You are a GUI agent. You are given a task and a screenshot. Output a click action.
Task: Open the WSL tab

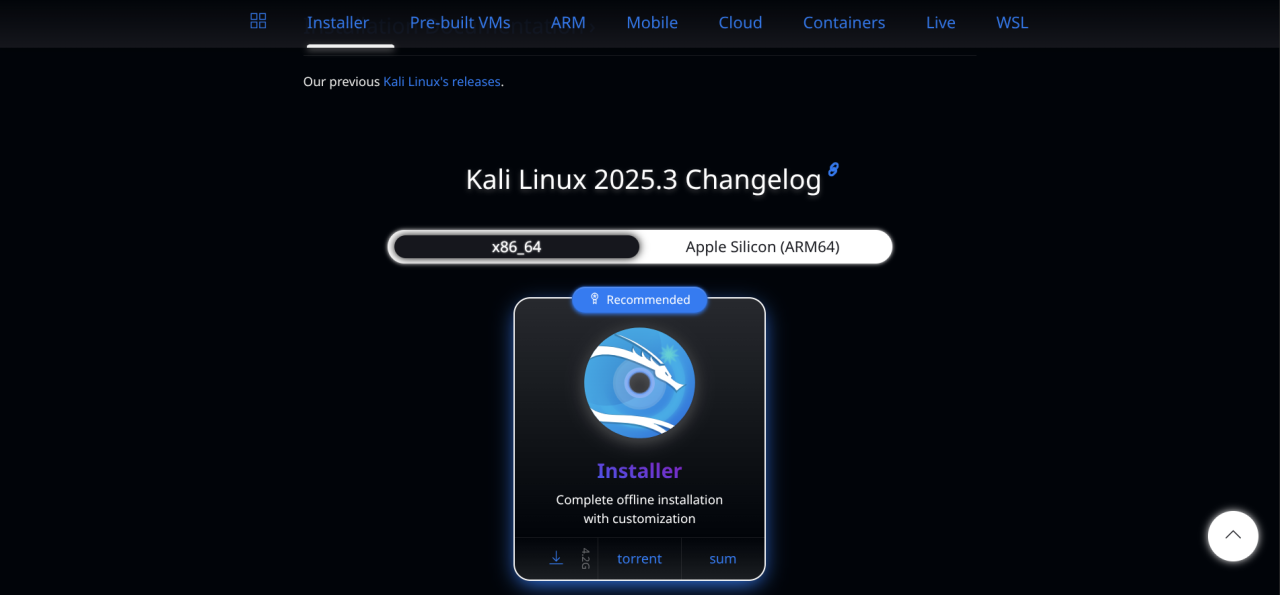tap(1011, 22)
